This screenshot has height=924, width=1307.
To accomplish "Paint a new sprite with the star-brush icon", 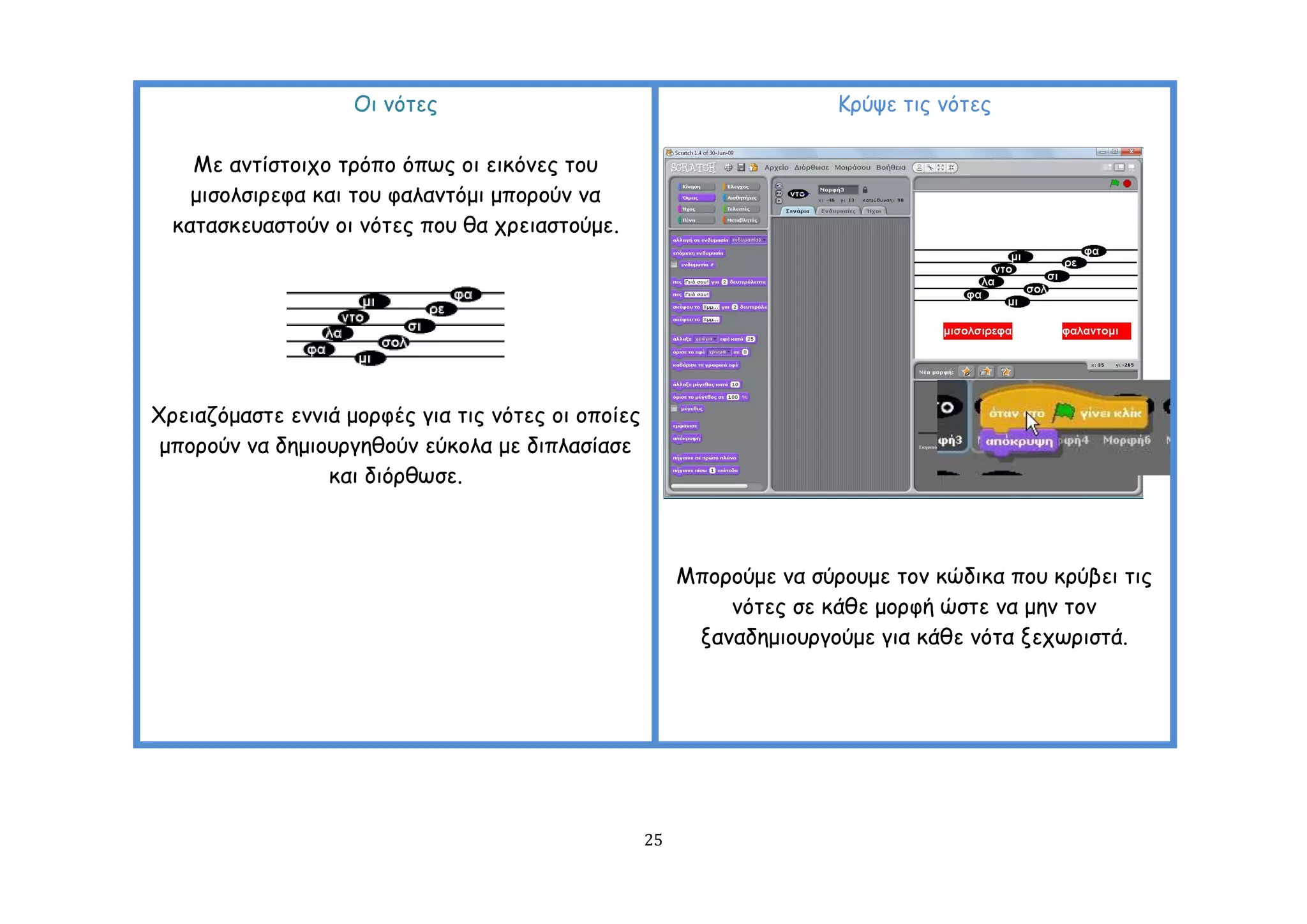I will [x=967, y=372].
